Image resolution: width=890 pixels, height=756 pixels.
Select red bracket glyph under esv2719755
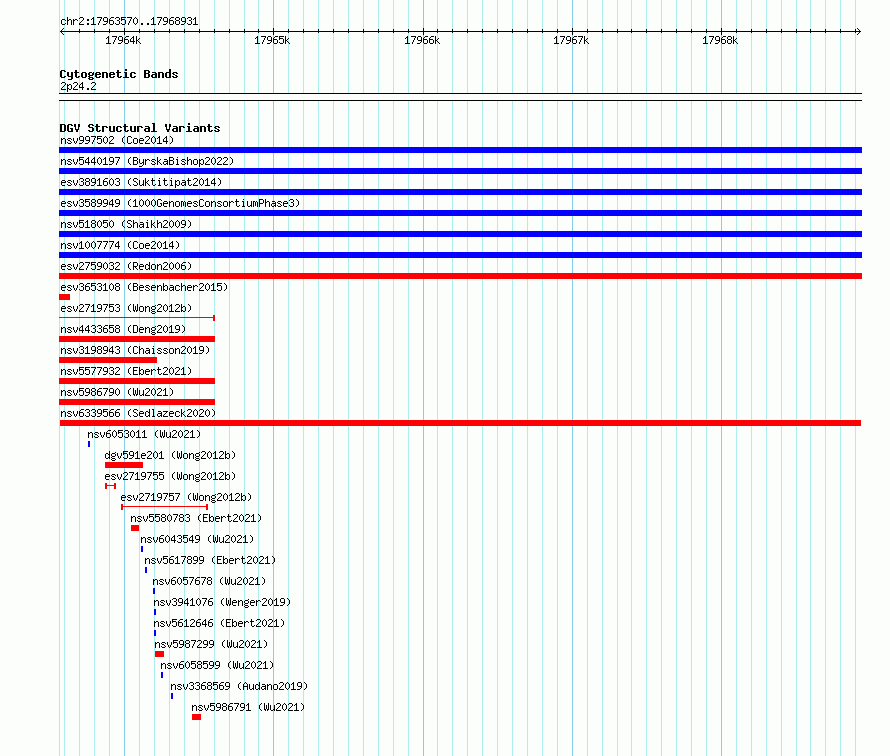(x=111, y=486)
